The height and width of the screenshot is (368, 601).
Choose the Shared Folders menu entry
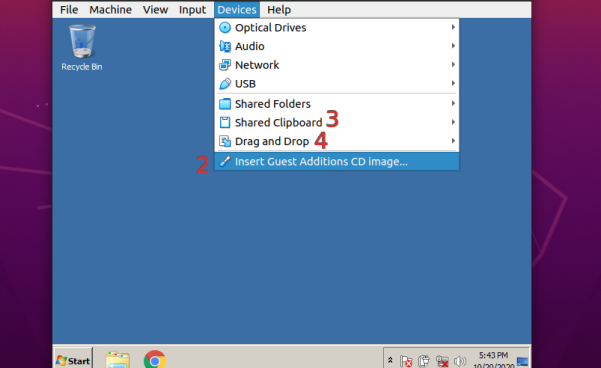point(337,104)
